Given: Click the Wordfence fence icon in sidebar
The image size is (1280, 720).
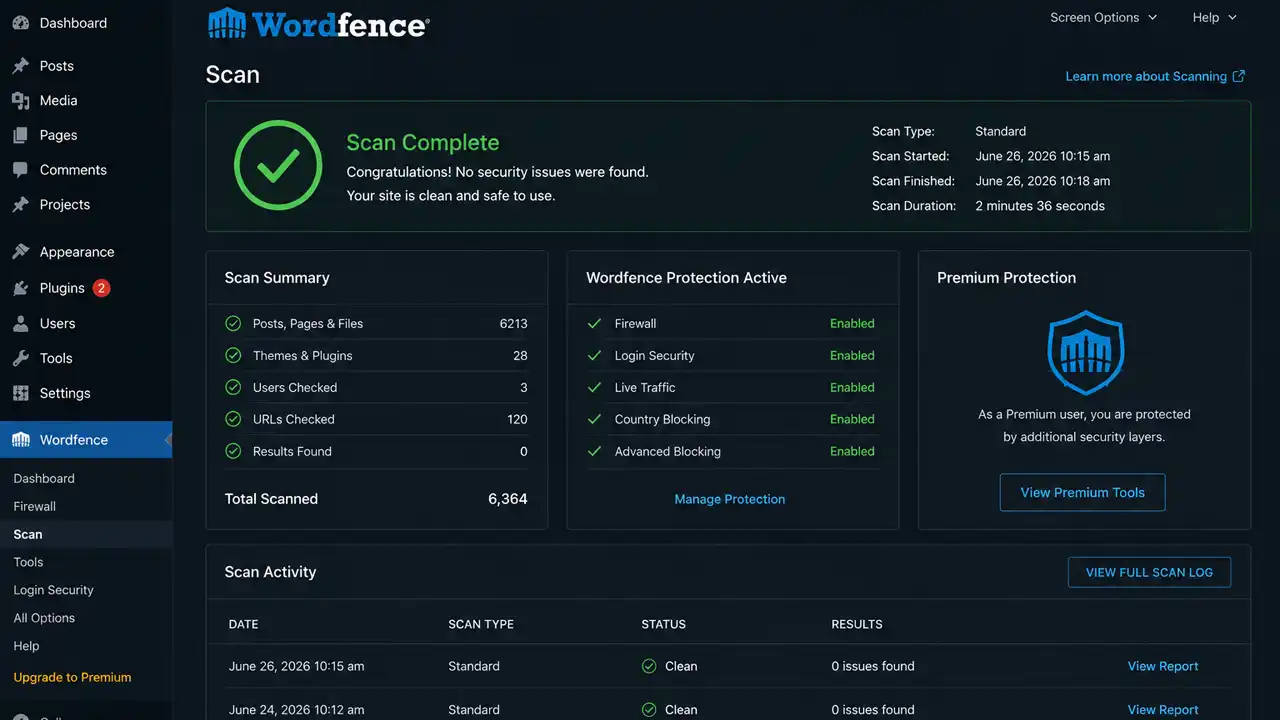Looking at the screenshot, I should click(20, 440).
